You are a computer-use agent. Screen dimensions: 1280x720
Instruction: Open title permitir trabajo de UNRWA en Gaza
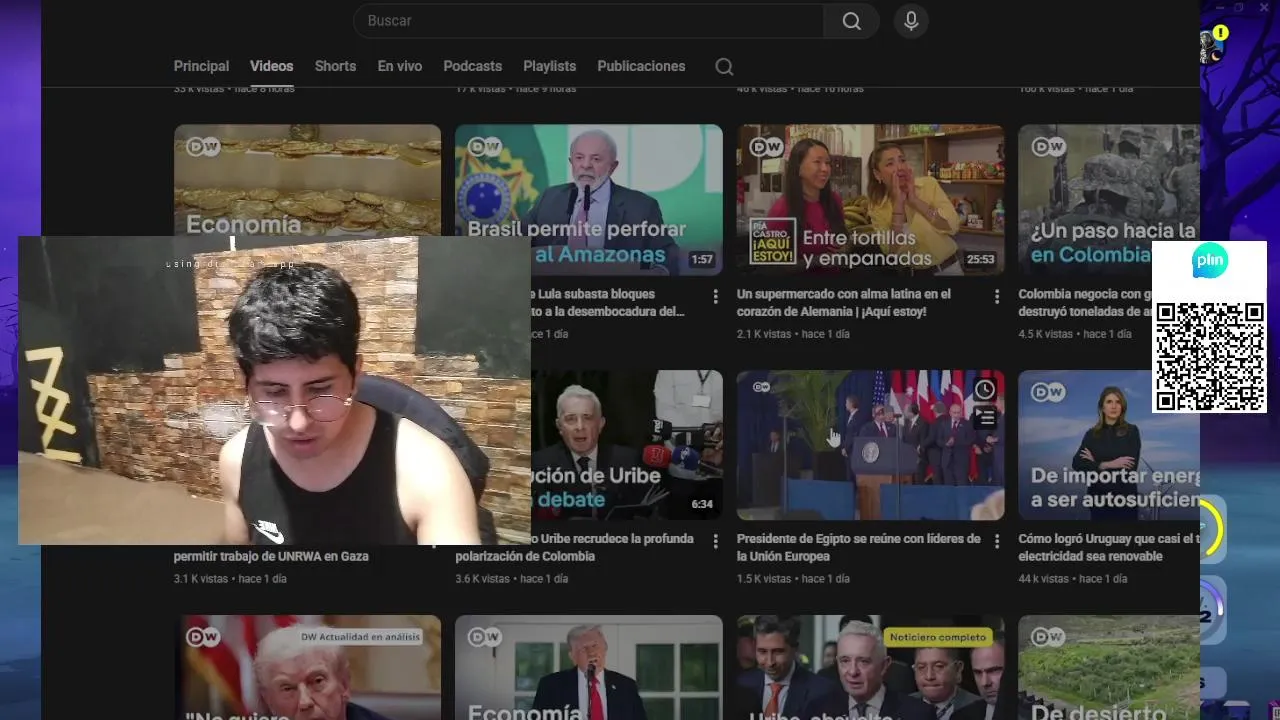[x=271, y=556]
